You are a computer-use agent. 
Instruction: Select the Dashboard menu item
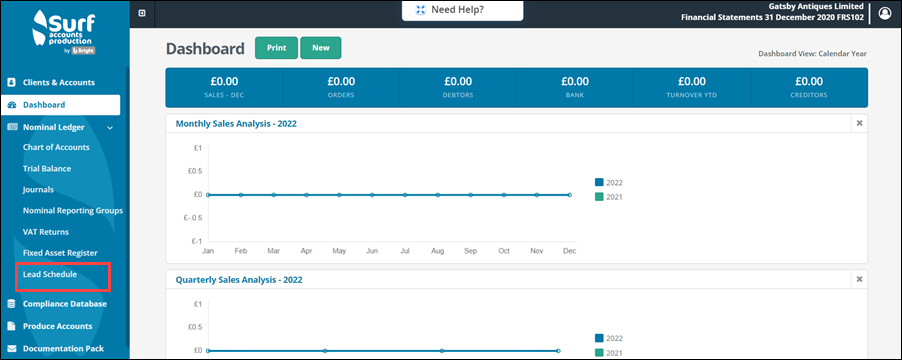pyautogui.click(x=60, y=105)
